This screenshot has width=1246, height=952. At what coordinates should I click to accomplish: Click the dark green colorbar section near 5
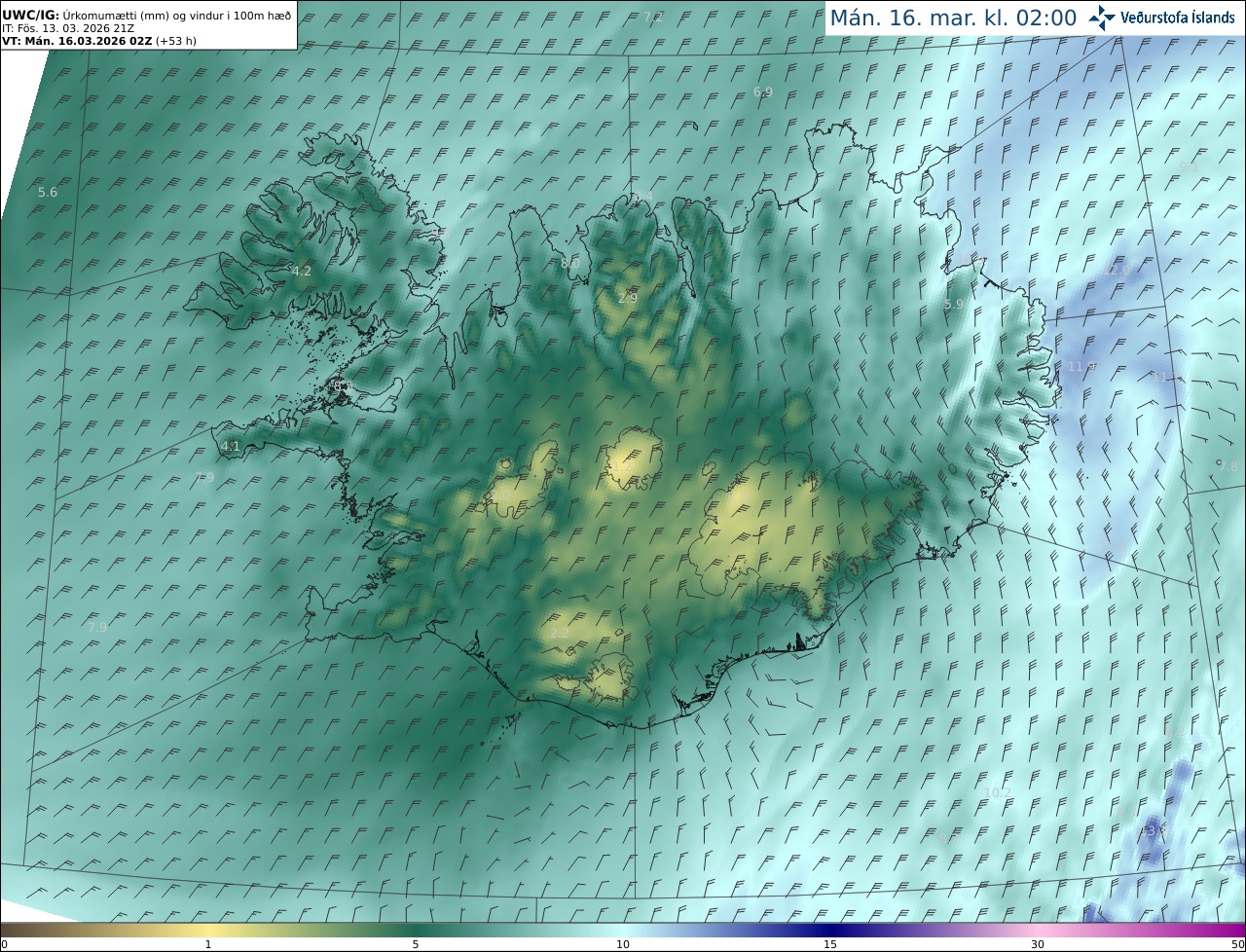click(416, 931)
